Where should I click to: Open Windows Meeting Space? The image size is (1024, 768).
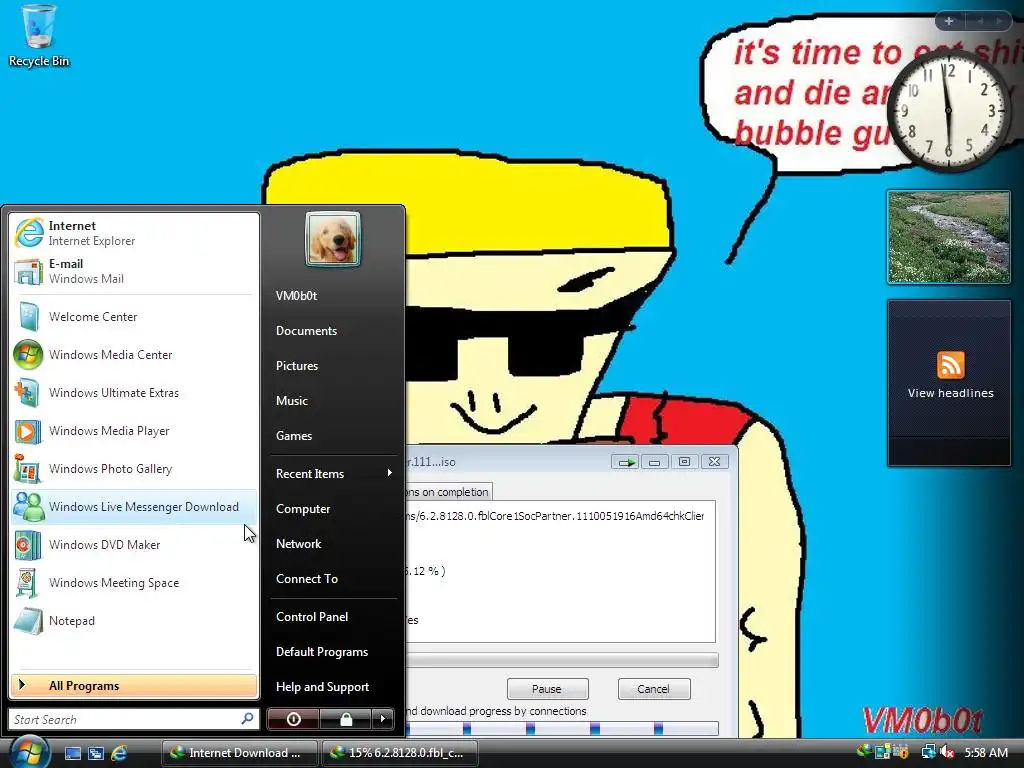point(134,583)
